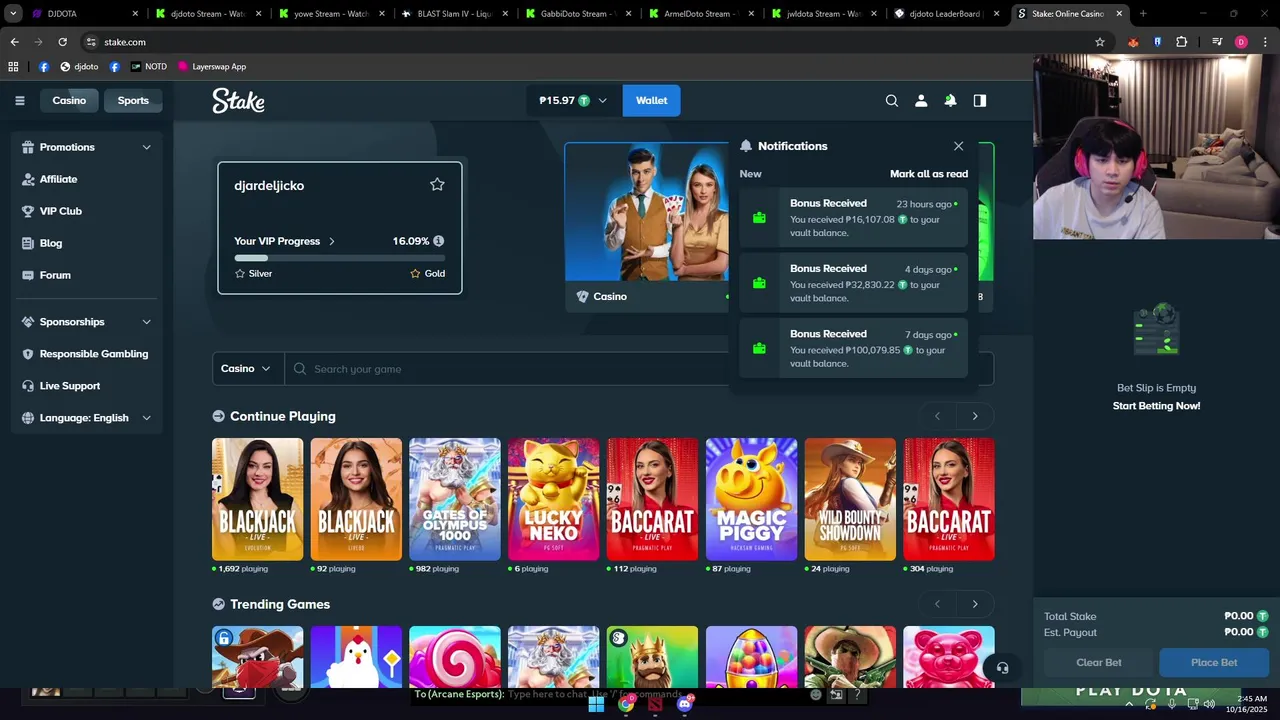This screenshot has height=720, width=1280.
Task: Open the 7 days ago bonus notification
Action: (854, 349)
